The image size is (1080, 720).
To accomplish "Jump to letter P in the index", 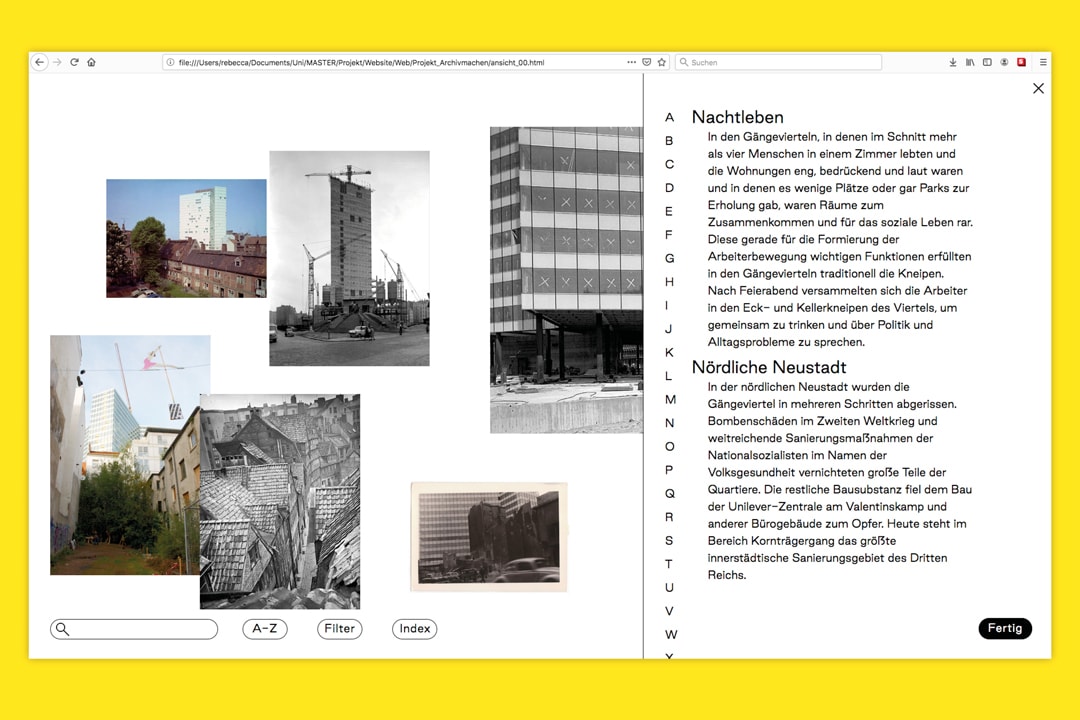I will [669, 470].
